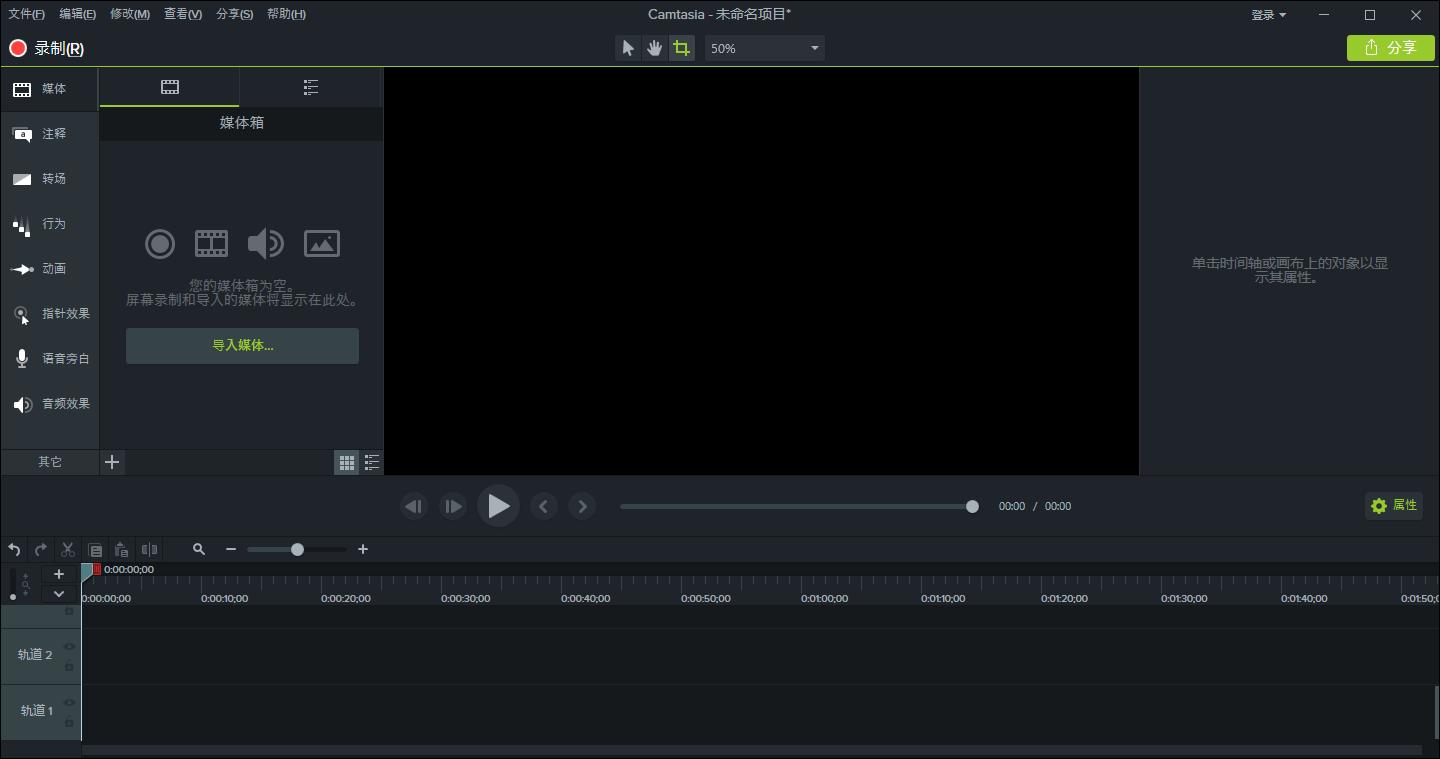The height and width of the screenshot is (759, 1440).
Task: Open the 注释 annotations panel
Action: (x=50, y=134)
